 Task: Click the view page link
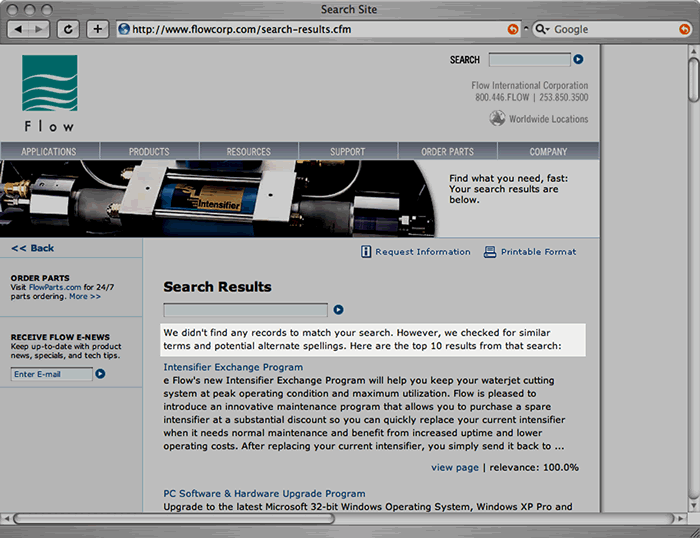tap(454, 467)
